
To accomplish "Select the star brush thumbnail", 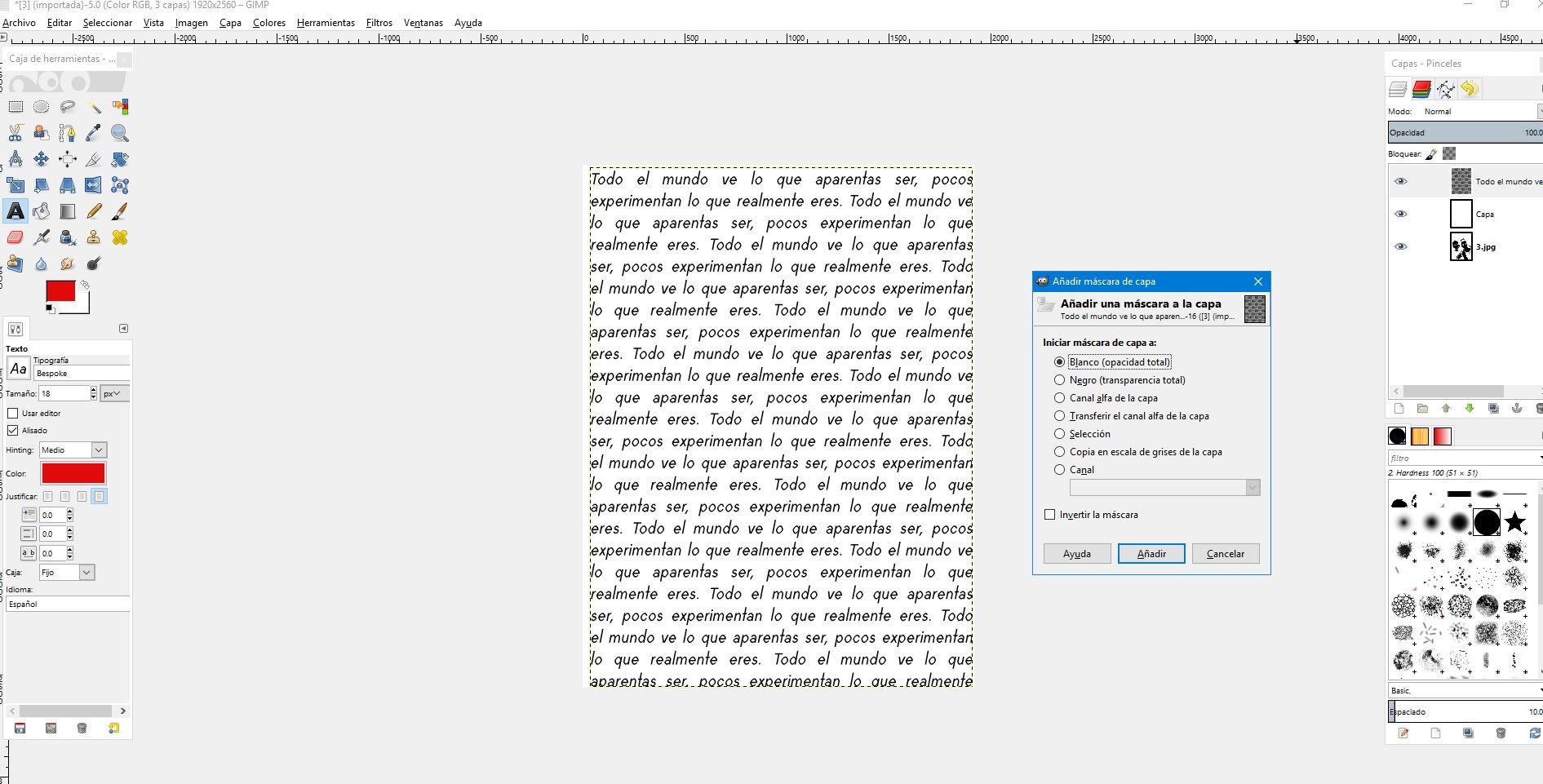I will click(x=1515, y=522).
